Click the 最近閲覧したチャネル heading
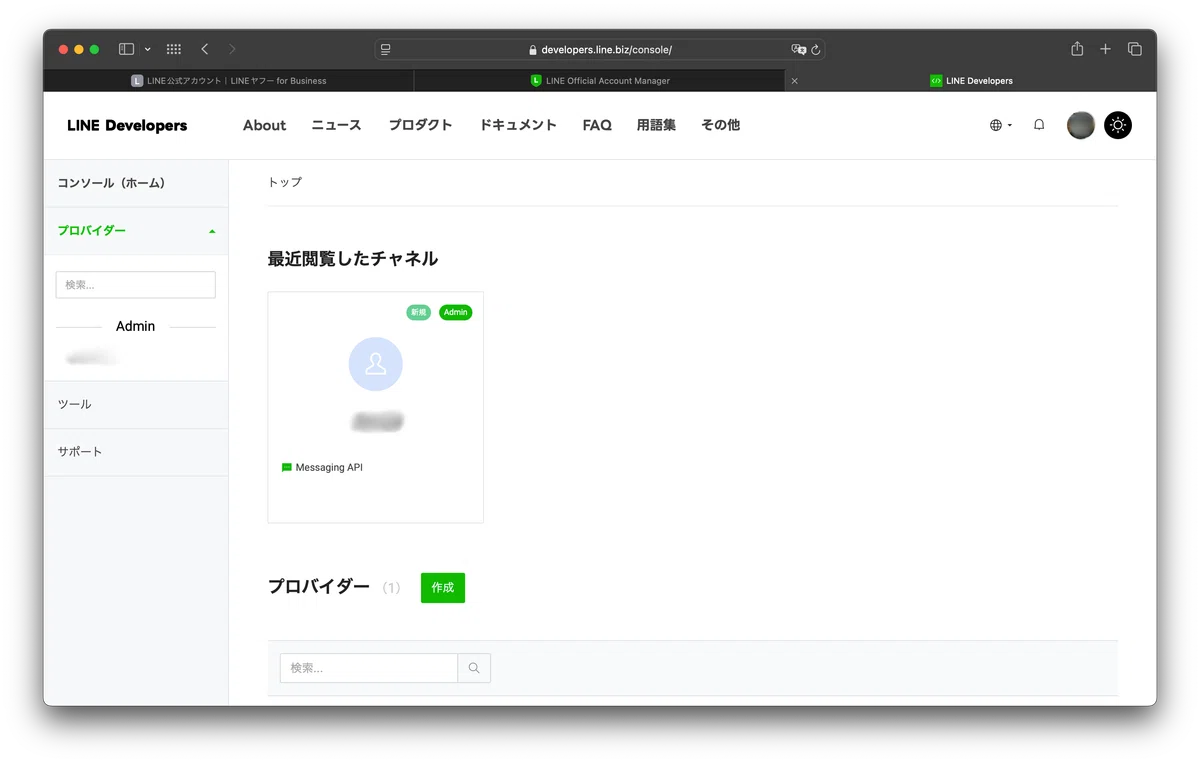Image resolution: width=1200 pixels, height=763 pixels. [x=353, y=259]
